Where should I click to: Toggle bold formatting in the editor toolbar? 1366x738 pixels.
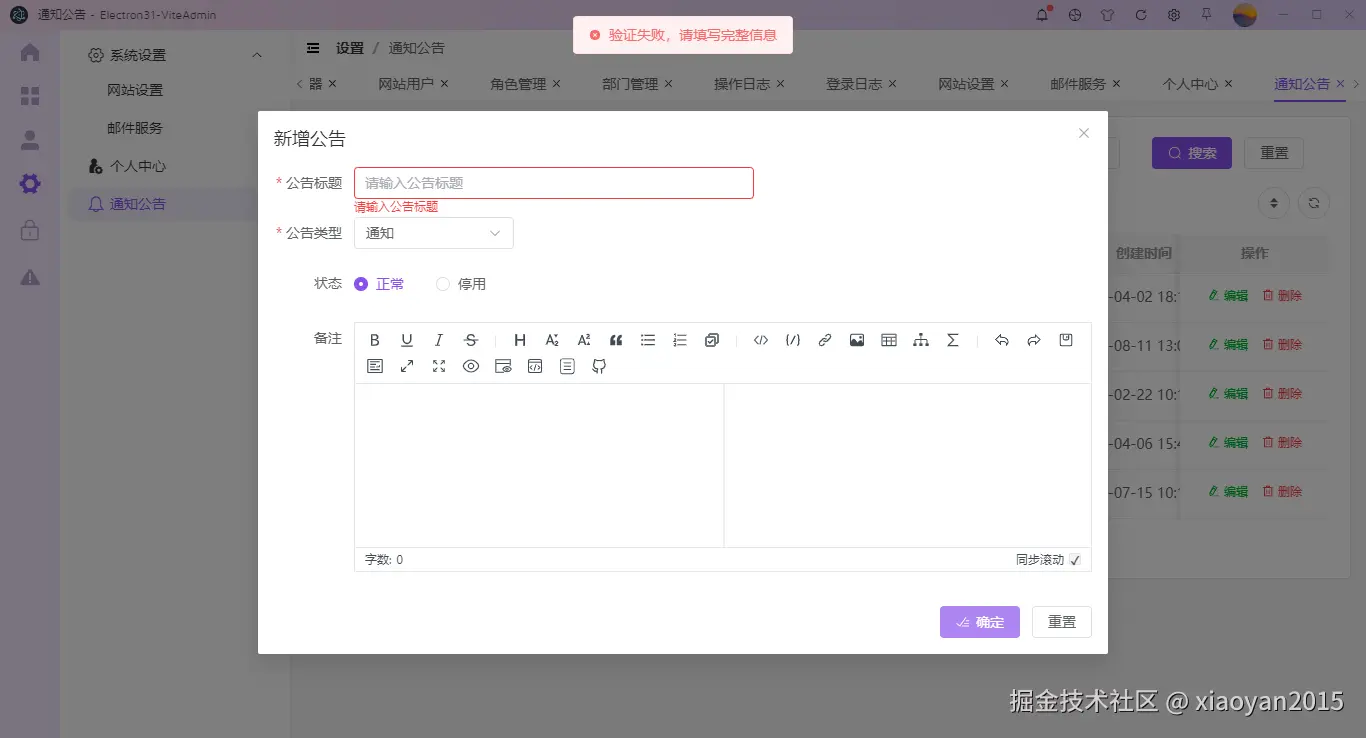coord(374,340)
